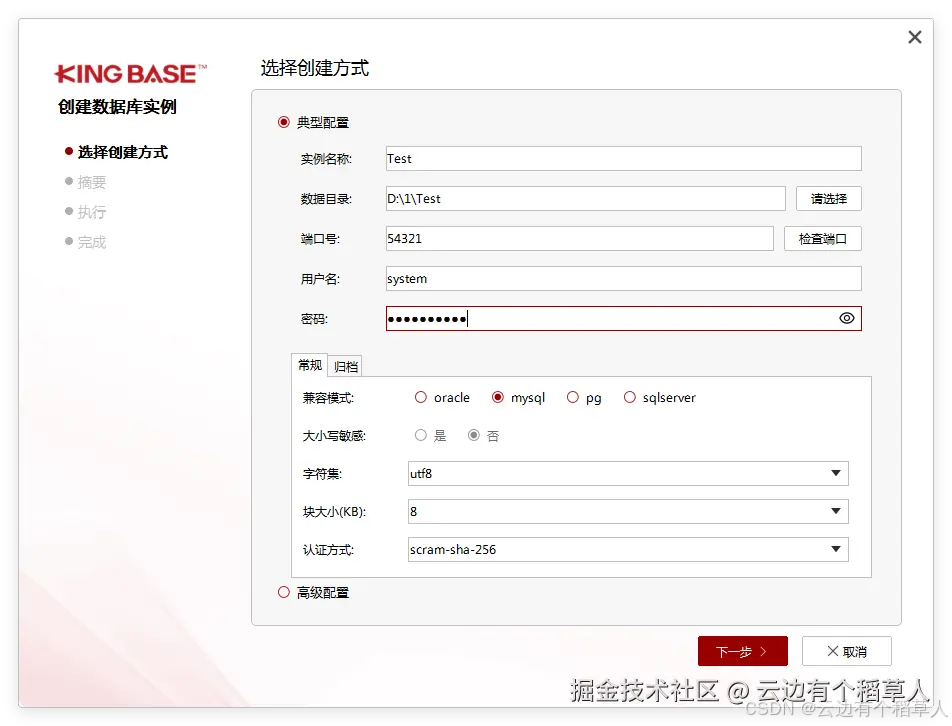Screen dimensions: 952x726
Task: Click the 端口号 input field
Action: [x=580, y=238]
